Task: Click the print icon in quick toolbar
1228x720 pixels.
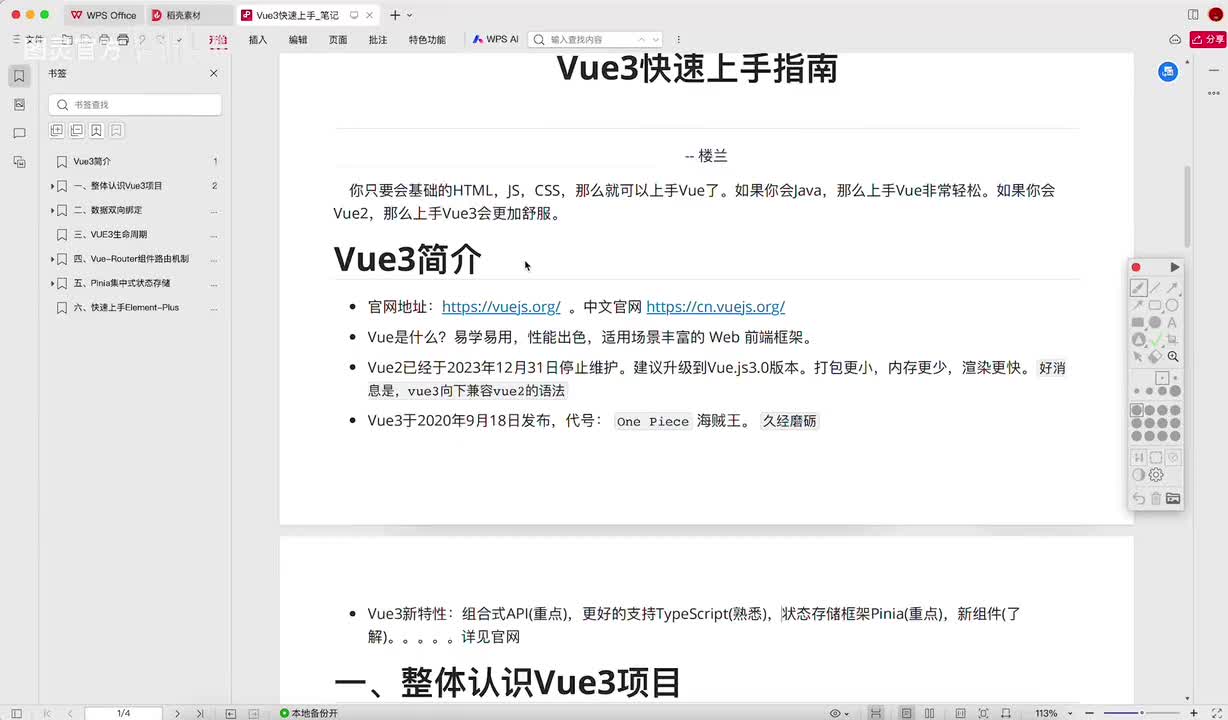Action: click(x=123, y=39)
